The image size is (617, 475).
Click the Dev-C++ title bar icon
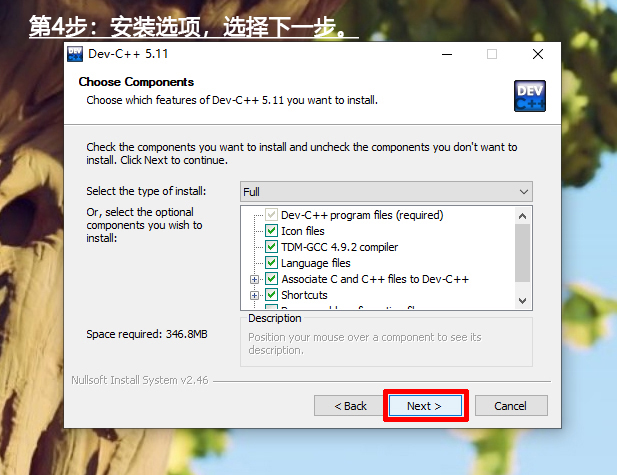pos(75,54)
